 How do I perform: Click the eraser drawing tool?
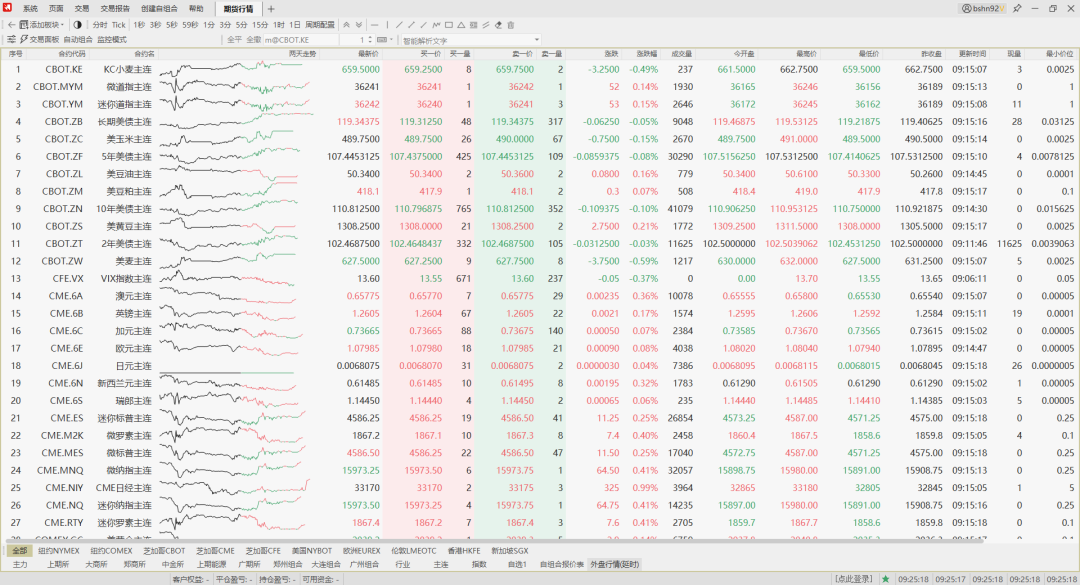pos(498,24)
